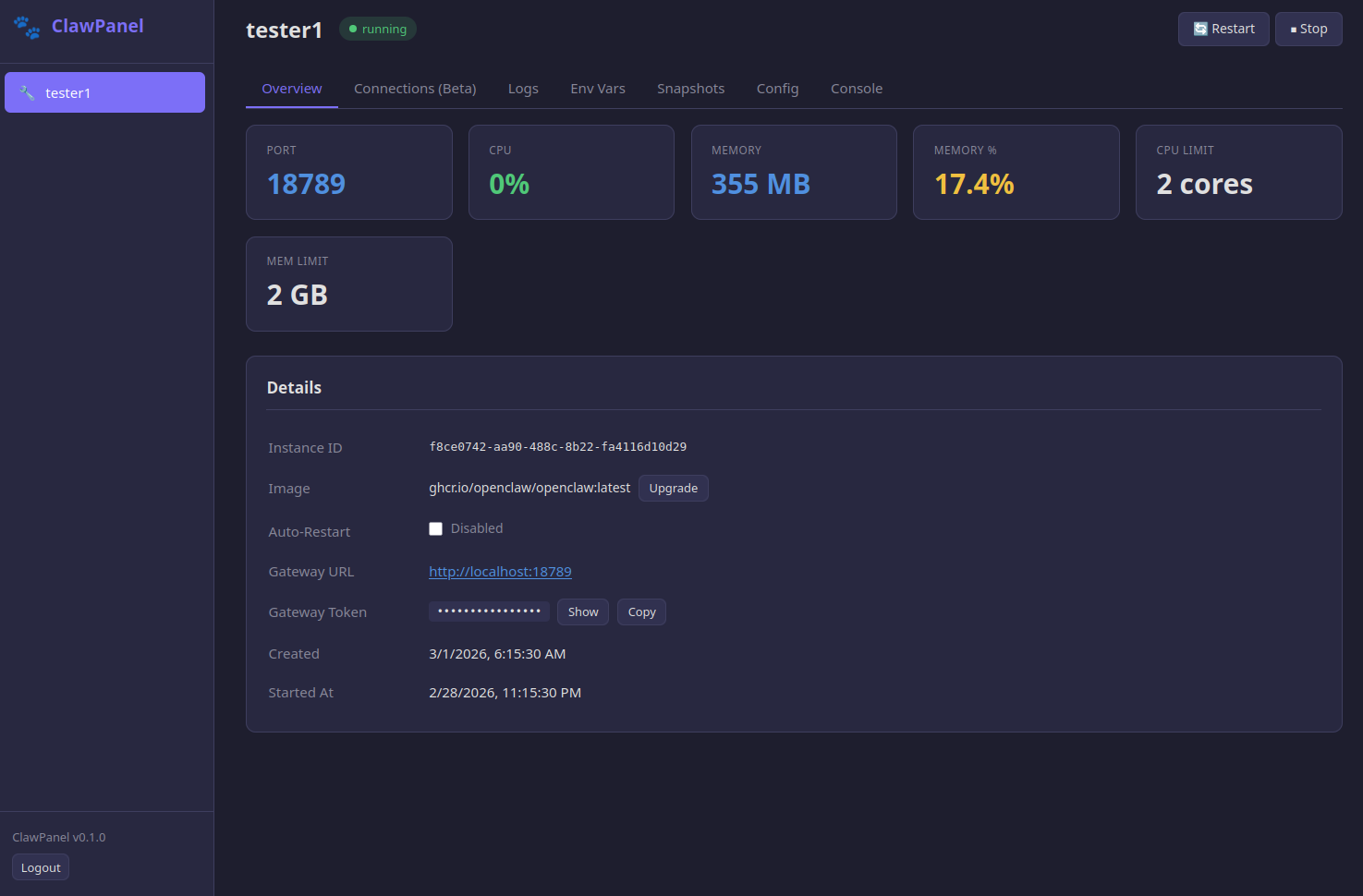The image size is (1363, 896).
Task: Select the Config tab
Action: pyautogui.click(x=777, y=89)
